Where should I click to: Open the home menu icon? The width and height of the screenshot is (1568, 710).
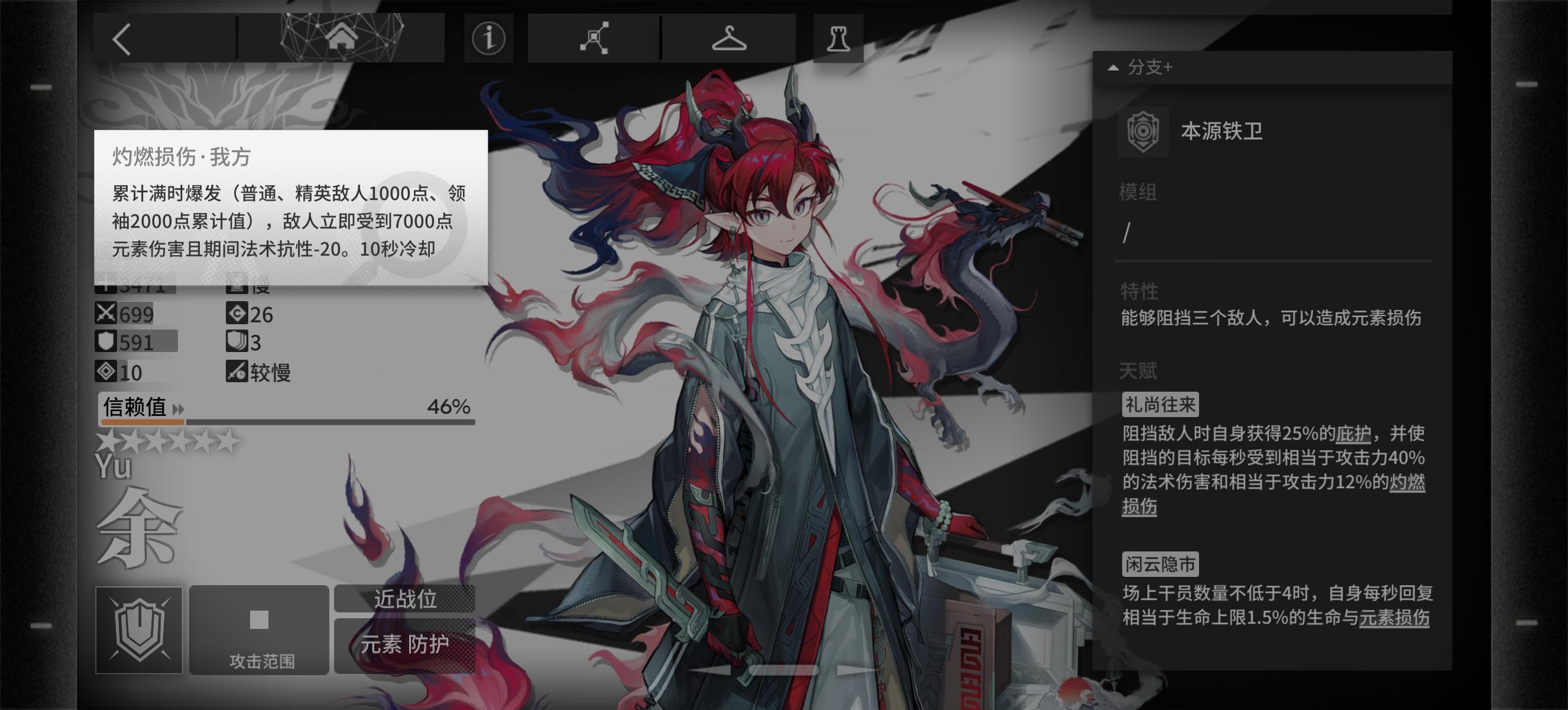[342, 36]
